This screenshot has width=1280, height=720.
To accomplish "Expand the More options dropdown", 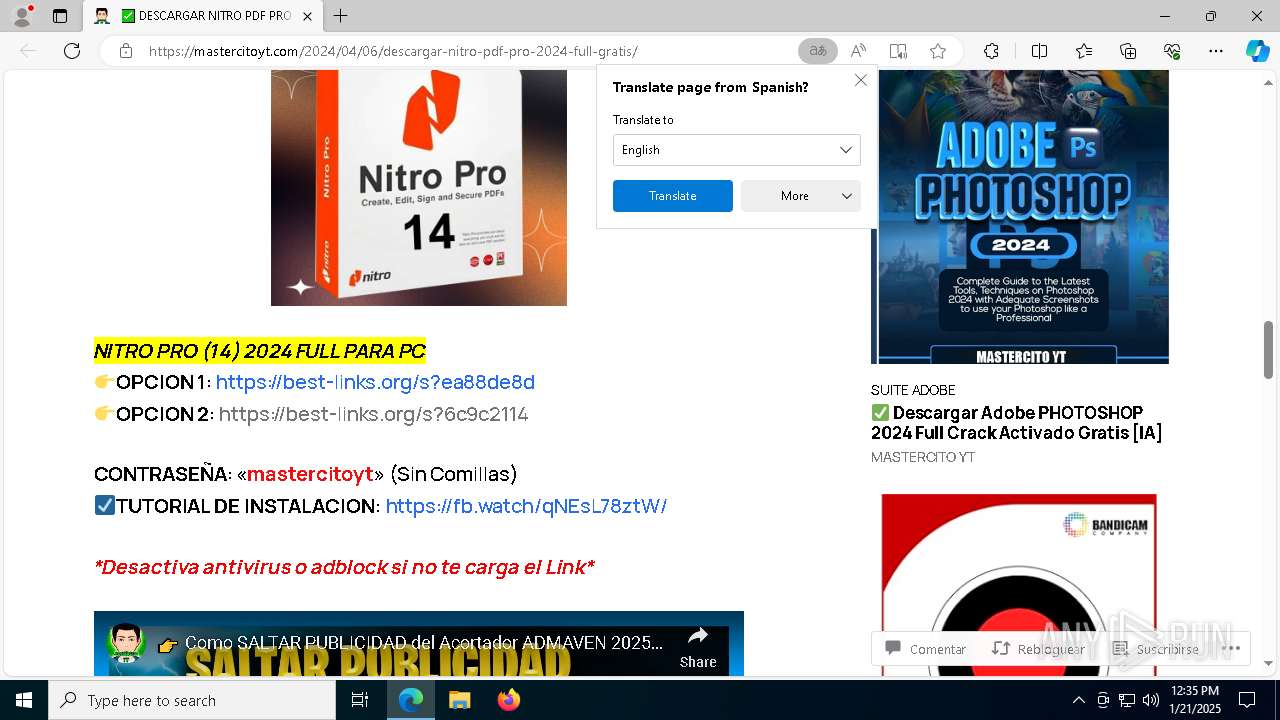I will tap(800, 196).
